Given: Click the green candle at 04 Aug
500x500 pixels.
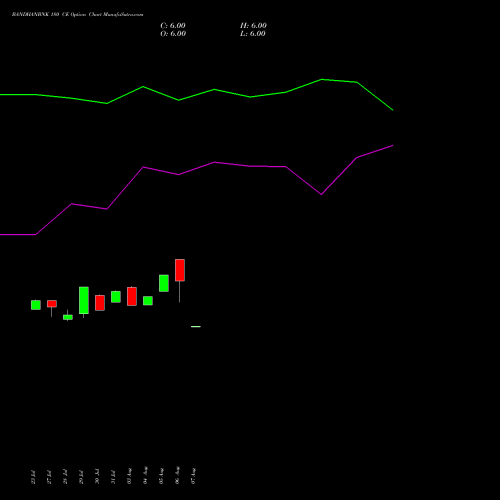Looking at the screenshot, I should tap(148, 301).
